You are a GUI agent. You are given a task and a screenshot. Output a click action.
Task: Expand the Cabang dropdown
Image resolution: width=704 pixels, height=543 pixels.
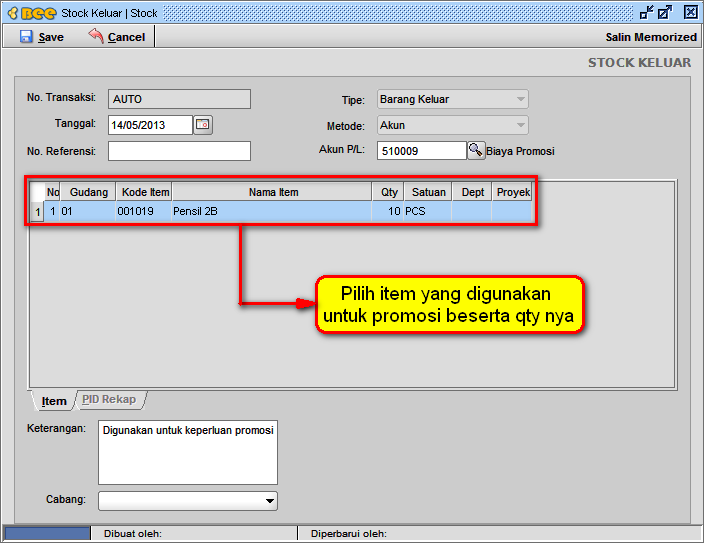[269, 501]
